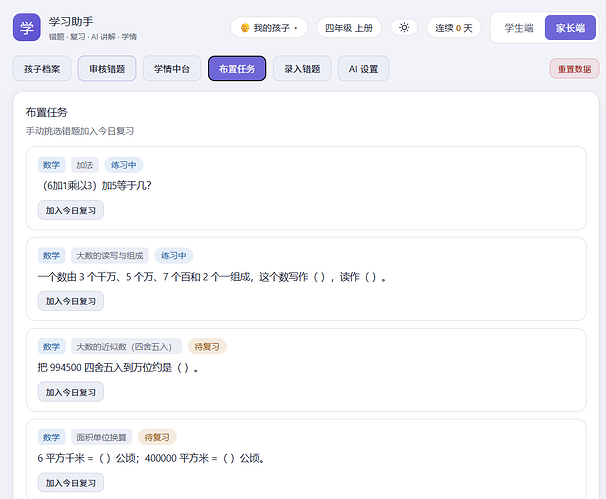Click the 待复习 status on the 994500 card
This screenshot has width=606, height=499.
point(207,347)
